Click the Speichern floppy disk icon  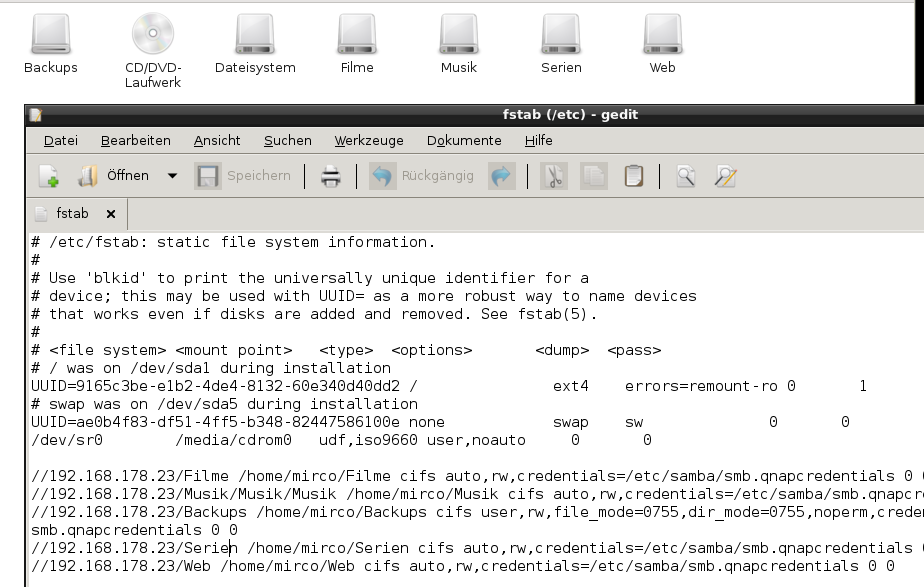tap(207, 176)
